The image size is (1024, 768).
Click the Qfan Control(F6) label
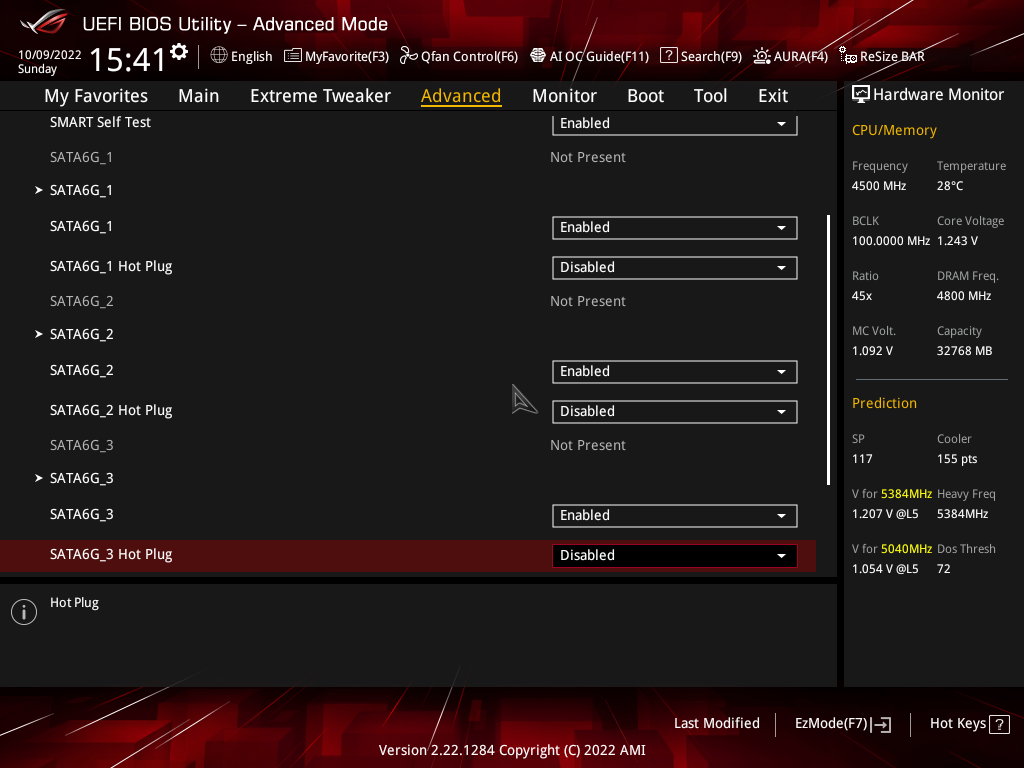click(x=469, y=56)
